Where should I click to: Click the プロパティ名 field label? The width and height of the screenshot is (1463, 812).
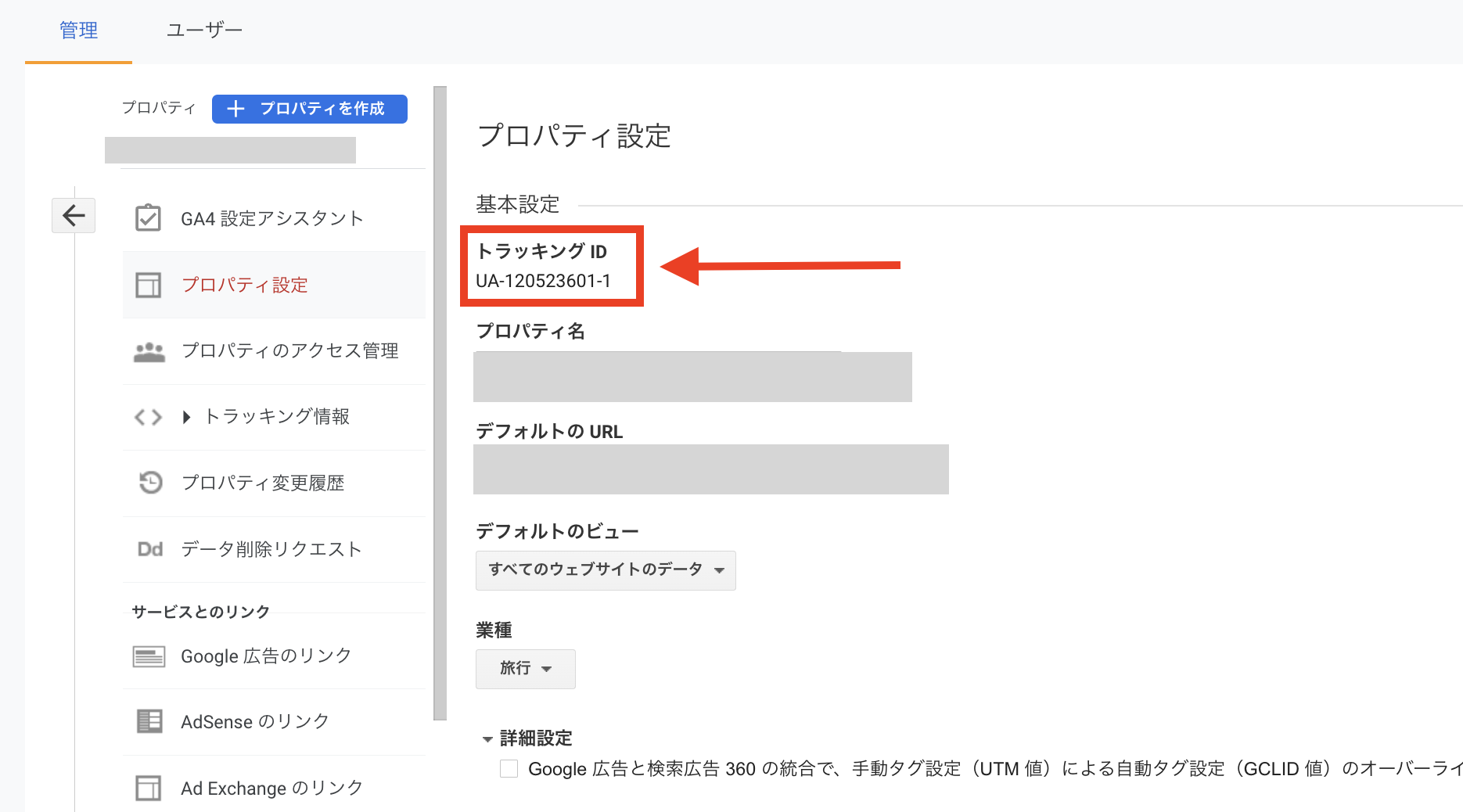tap(530, 332)
